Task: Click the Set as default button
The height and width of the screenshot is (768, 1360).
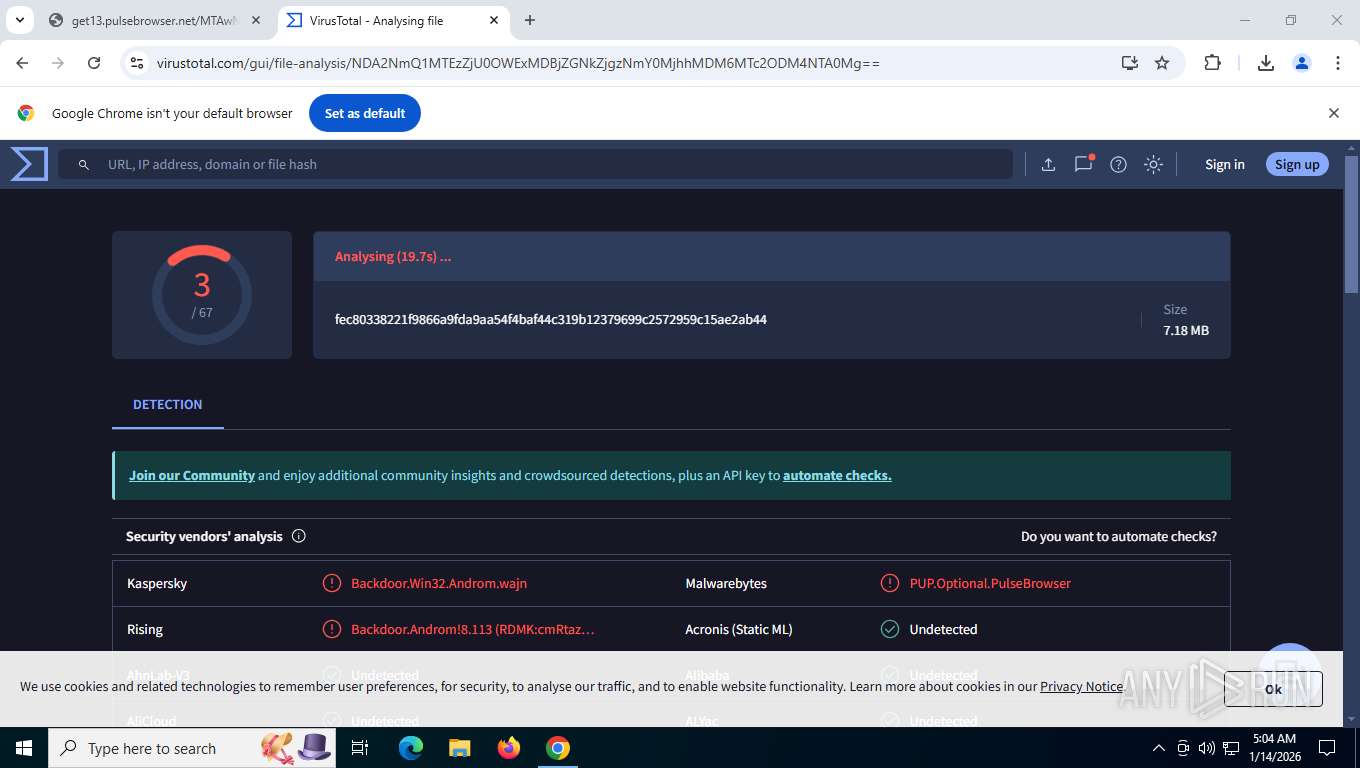Action: (x=365, y=113)
